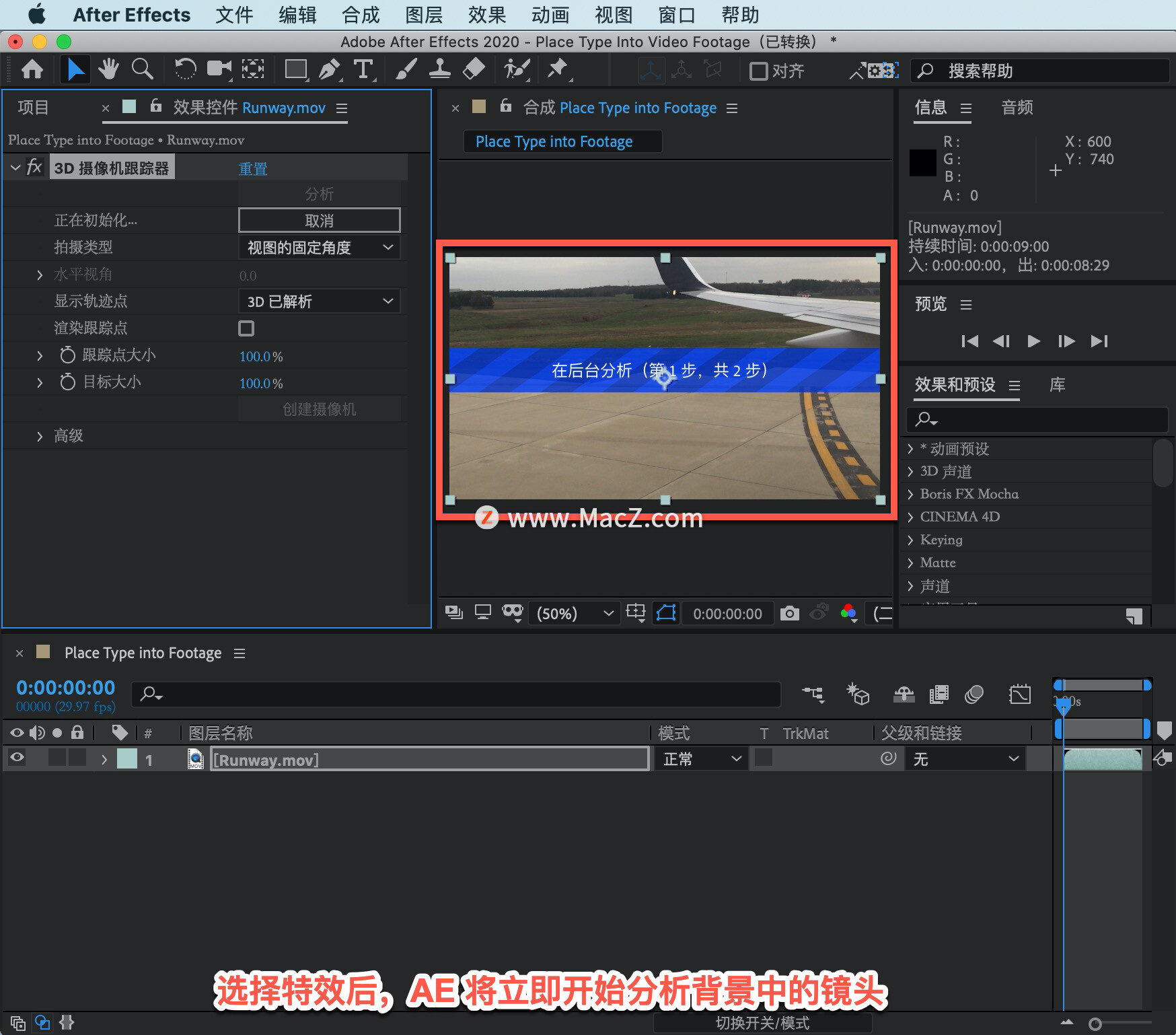Open the 动画 menu
1176x1035 pixels.
[550, 15]
